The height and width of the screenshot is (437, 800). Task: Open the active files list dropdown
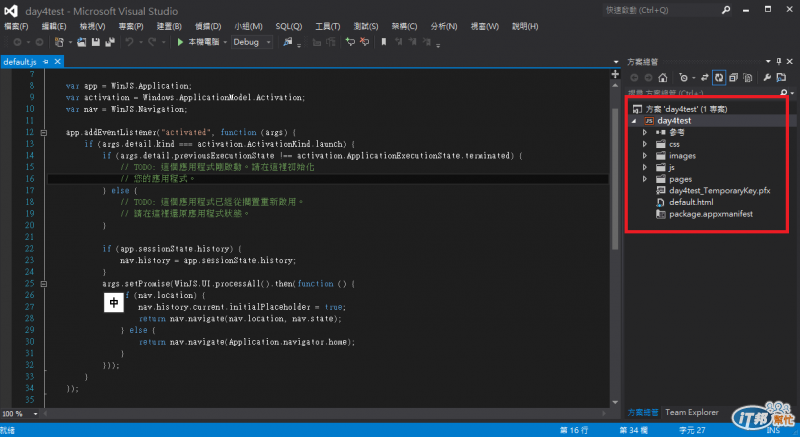point(615,62)
